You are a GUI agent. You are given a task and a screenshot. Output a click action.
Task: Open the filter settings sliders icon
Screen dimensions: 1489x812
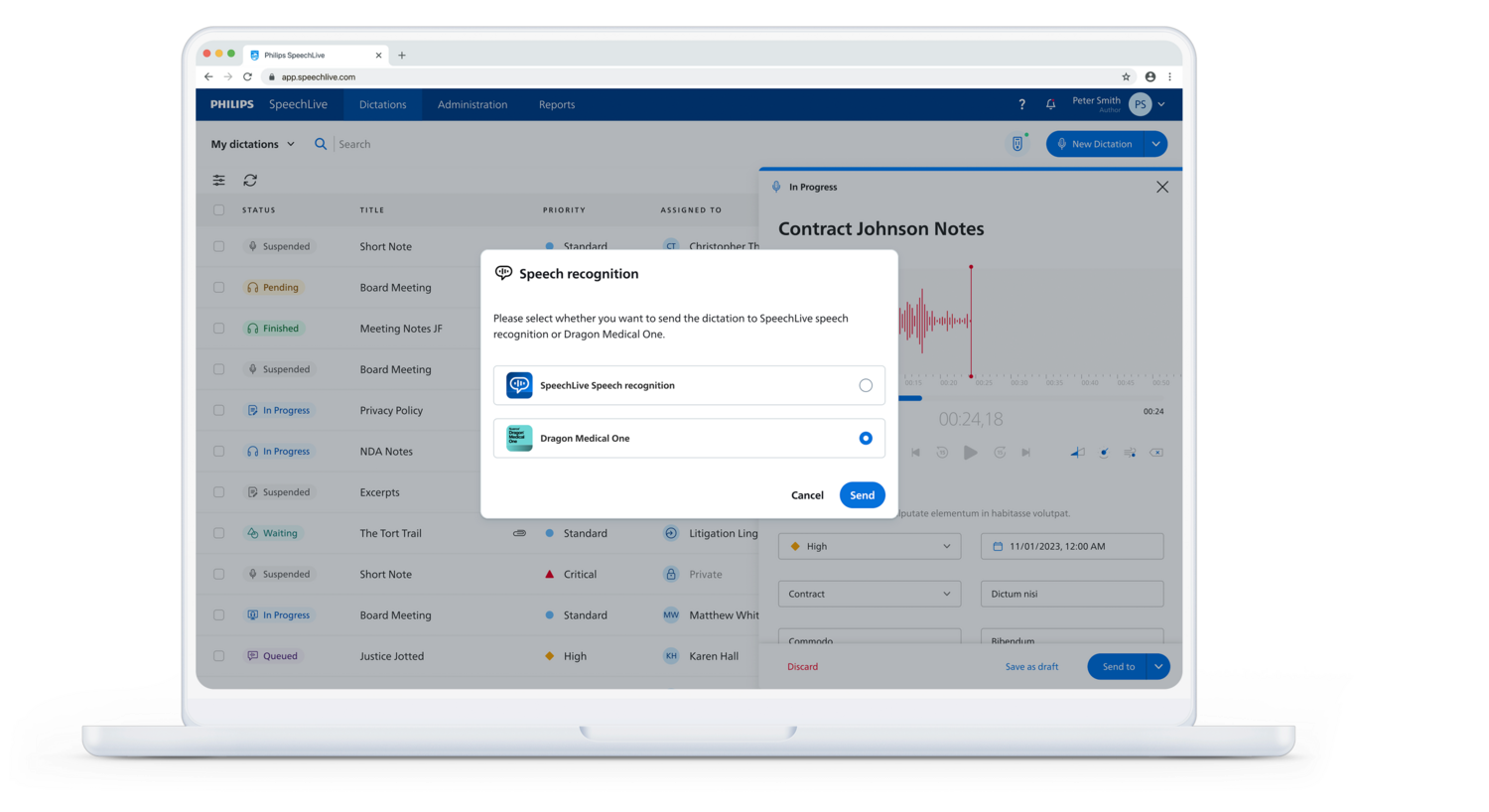(218, 181)
